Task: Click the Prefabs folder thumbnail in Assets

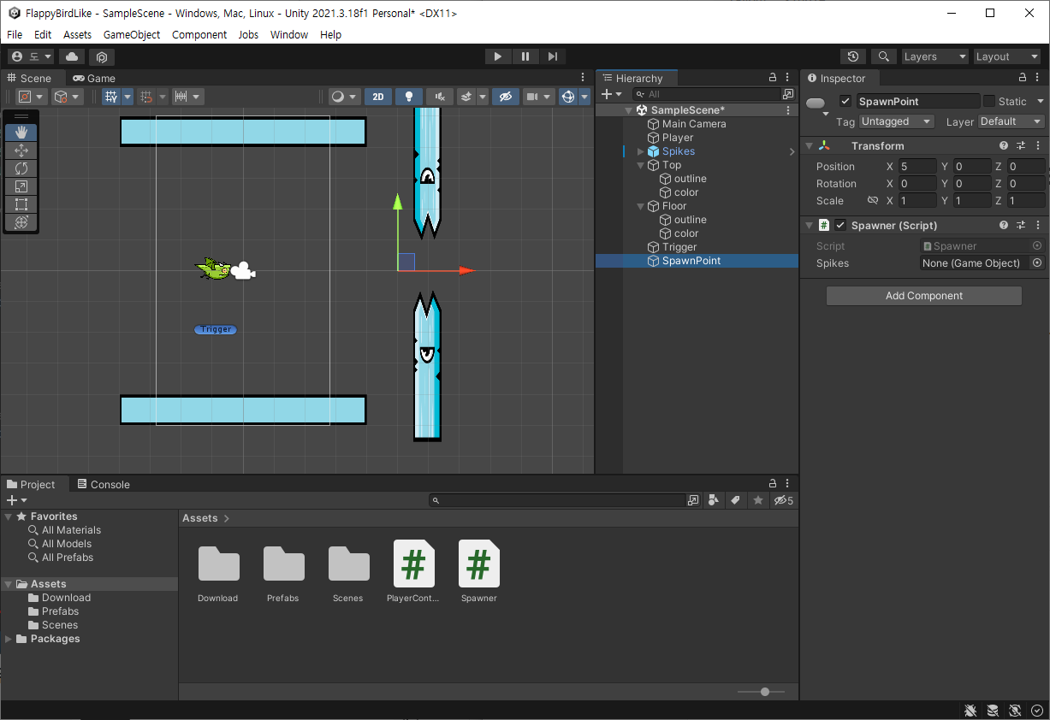Action: (x=284, y=564)
